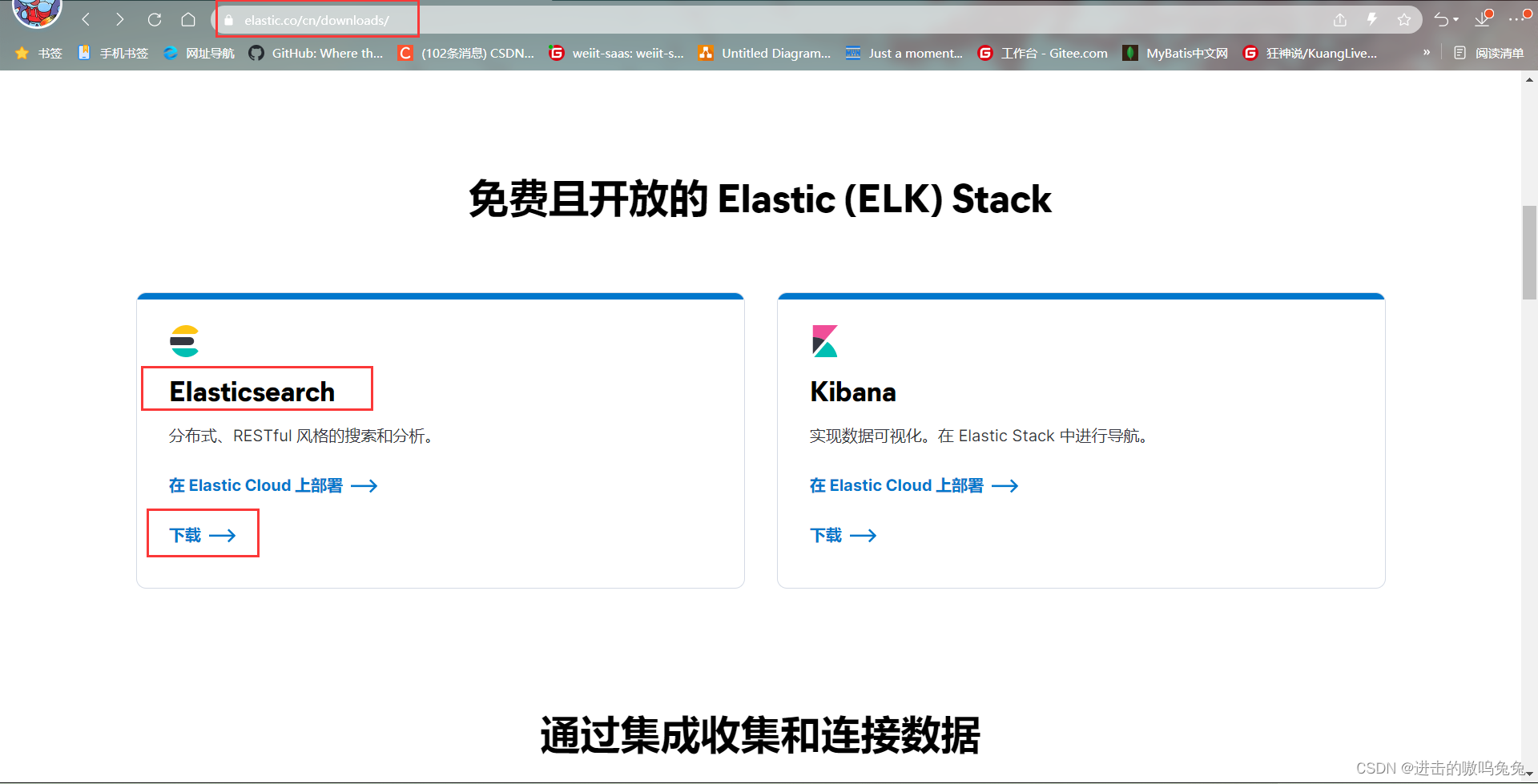This screenshot has width=1538, height=784.
Task: Click the user avatar in the top left
Action: point(35,12)
